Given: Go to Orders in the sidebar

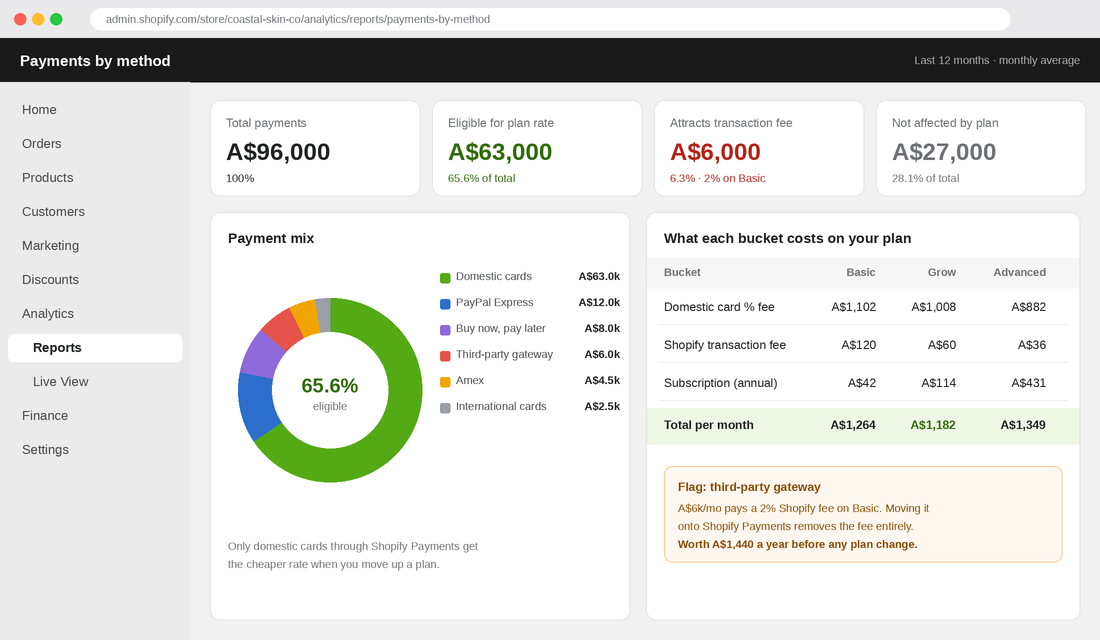Looking at the screenshot, I should [x=41, y=143].
